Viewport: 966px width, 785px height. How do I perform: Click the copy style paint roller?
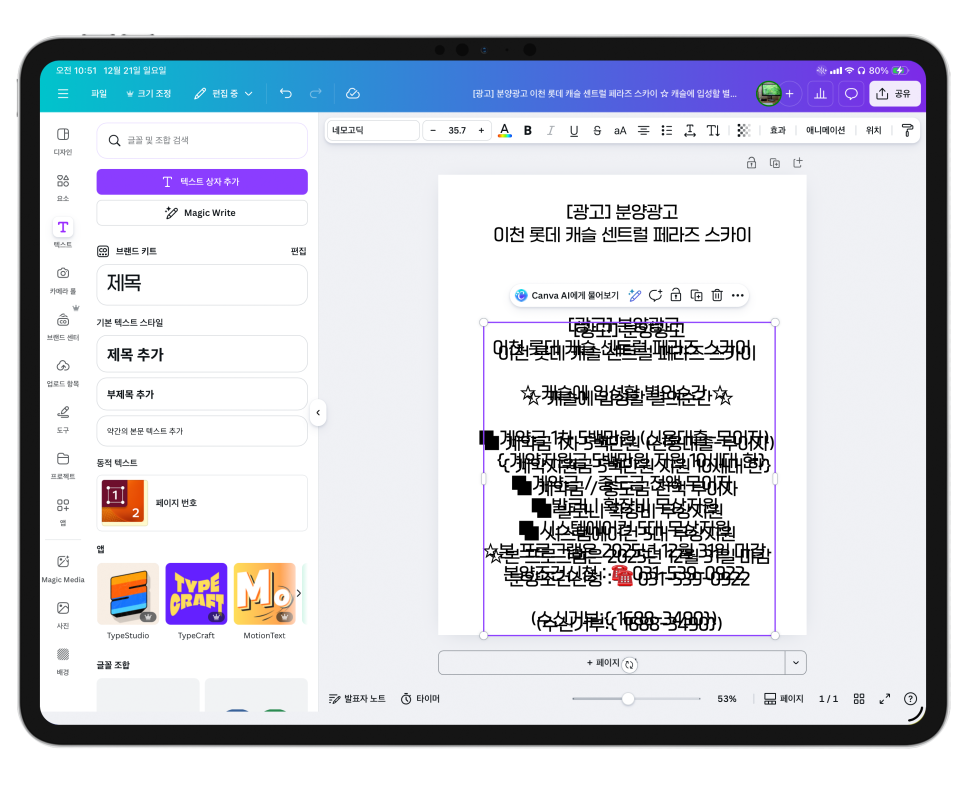pyautogui.click(x=907, y=131)
